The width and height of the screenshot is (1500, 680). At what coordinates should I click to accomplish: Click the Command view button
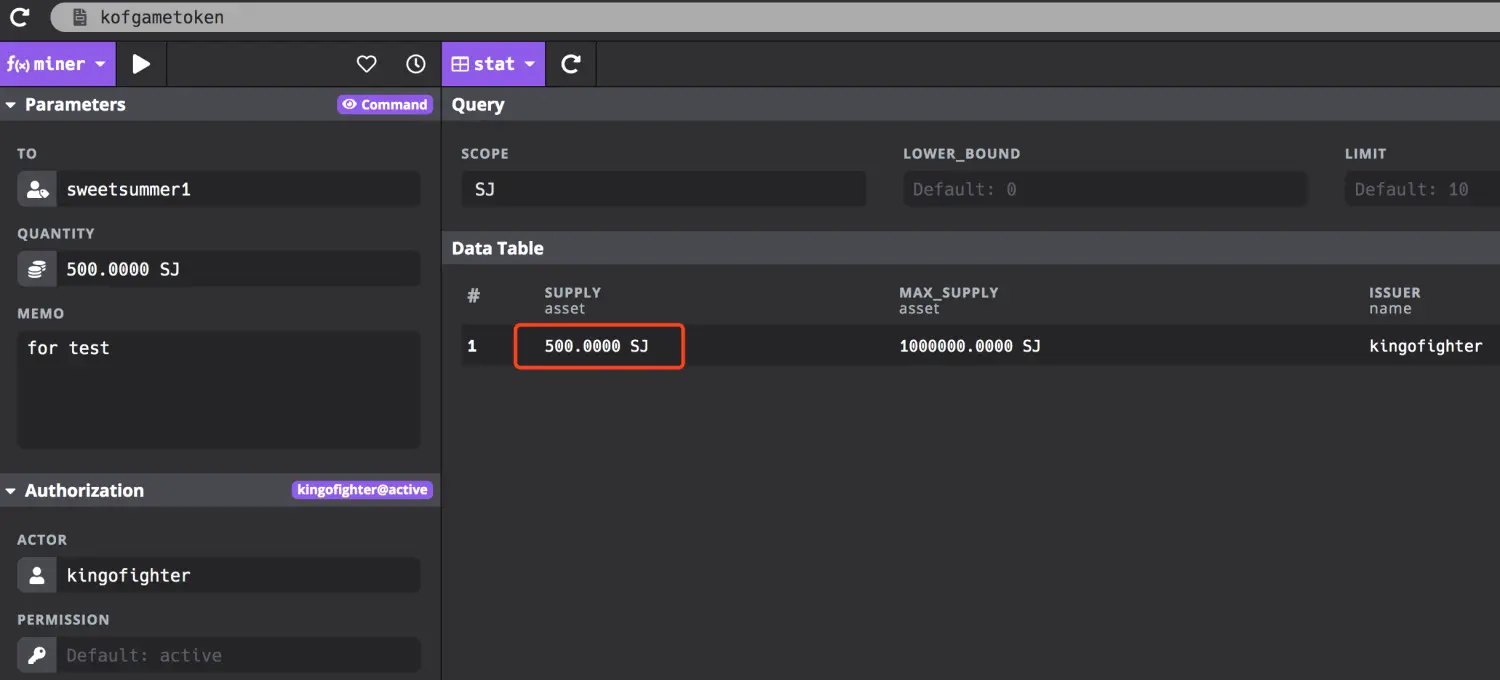(385, 105)
